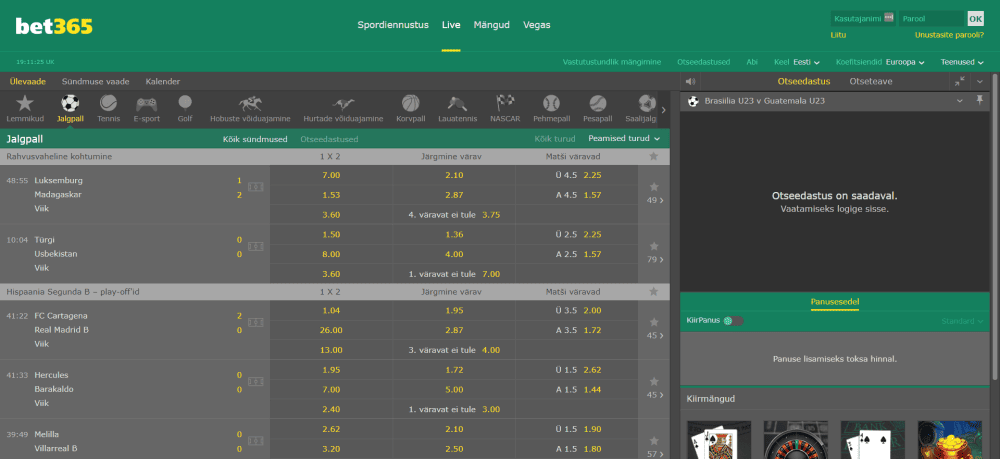Screen dimensions: 1000x459
Task: Favourite the Melilla v Villarreal B star
Action: (654, 441)
